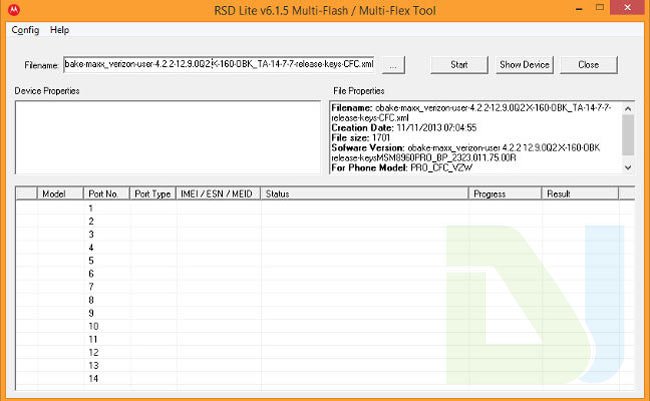This screenshot has width=650, height=401.
Task: Minimize the RSD Lite window
Action: [x=580, y=9]
